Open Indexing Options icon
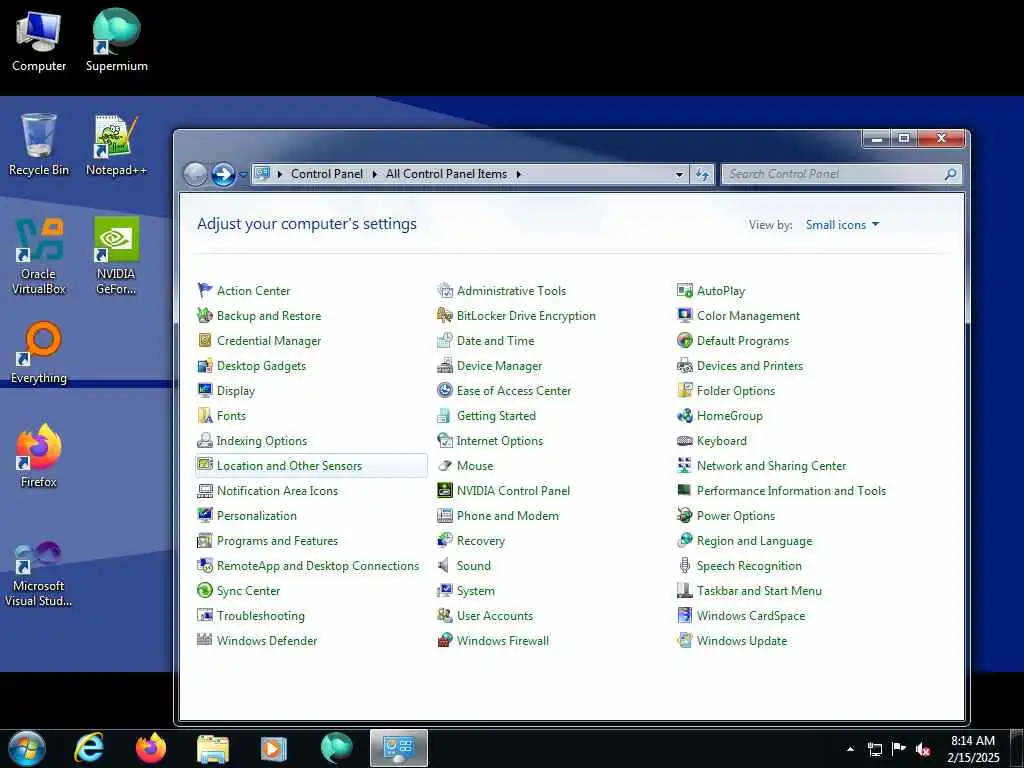1024x768 pixels. (x=205, y=440)
